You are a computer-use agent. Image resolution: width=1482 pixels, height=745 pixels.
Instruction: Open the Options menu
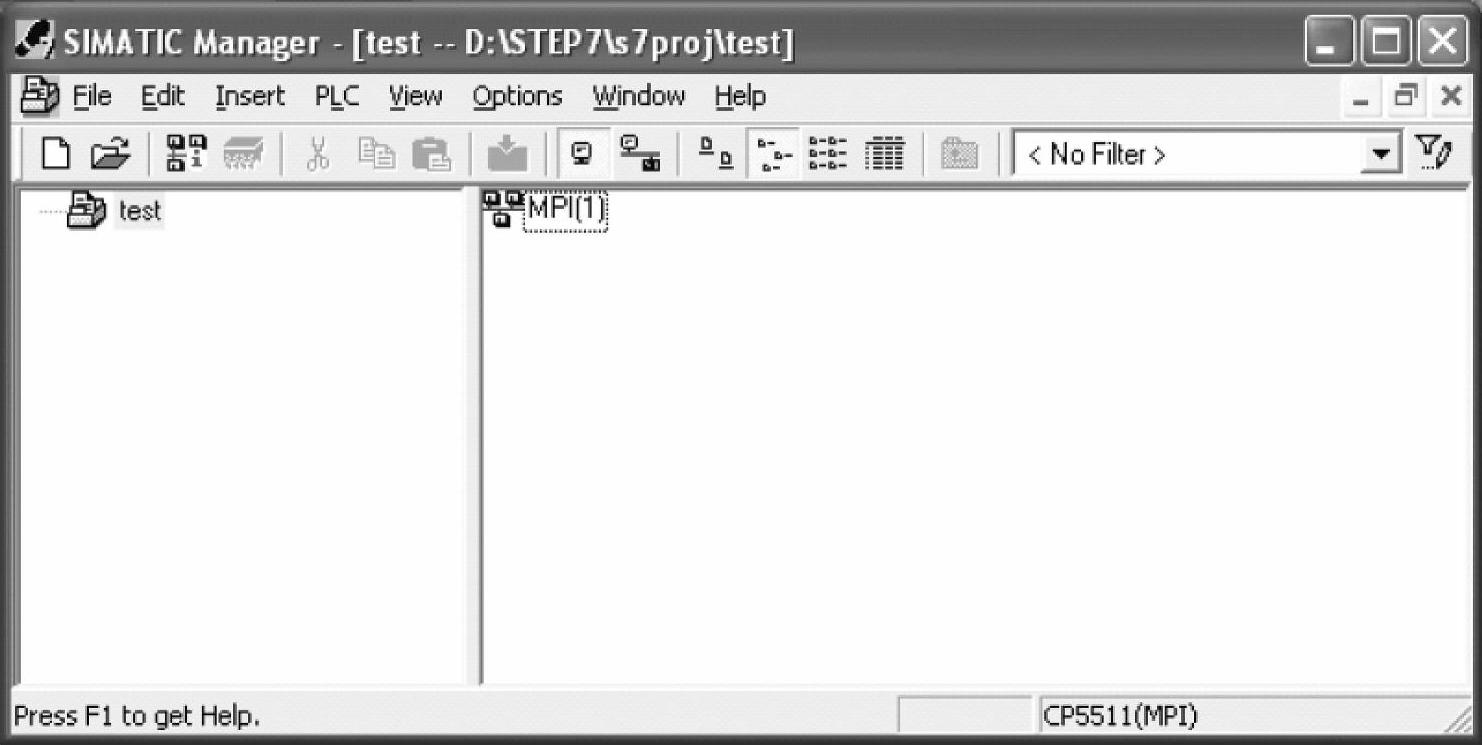tap(517, 97)
